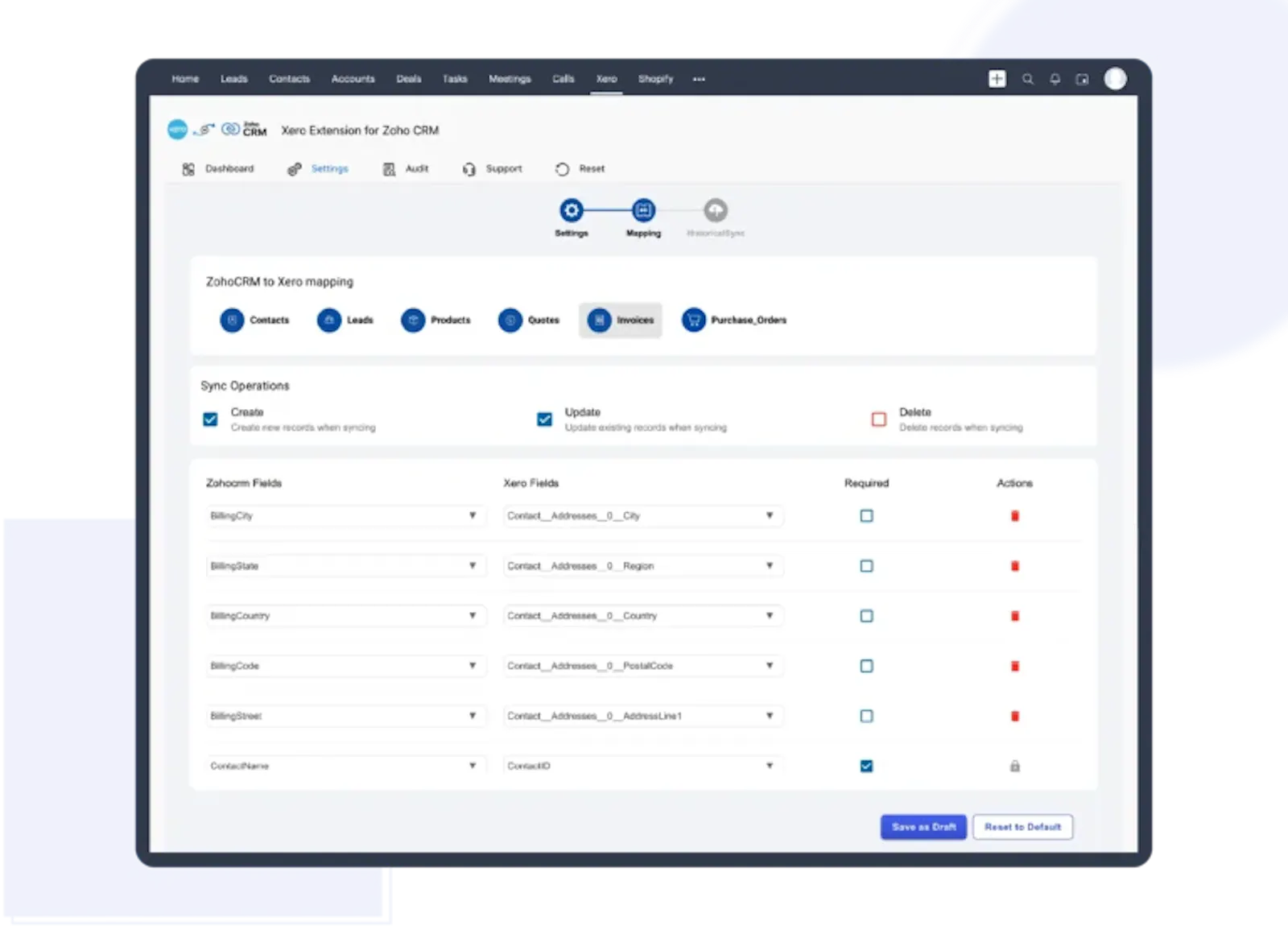1288x926 pixels.
Task: Open the ContactID Xero field dropdown
Action: coord(643,765)
